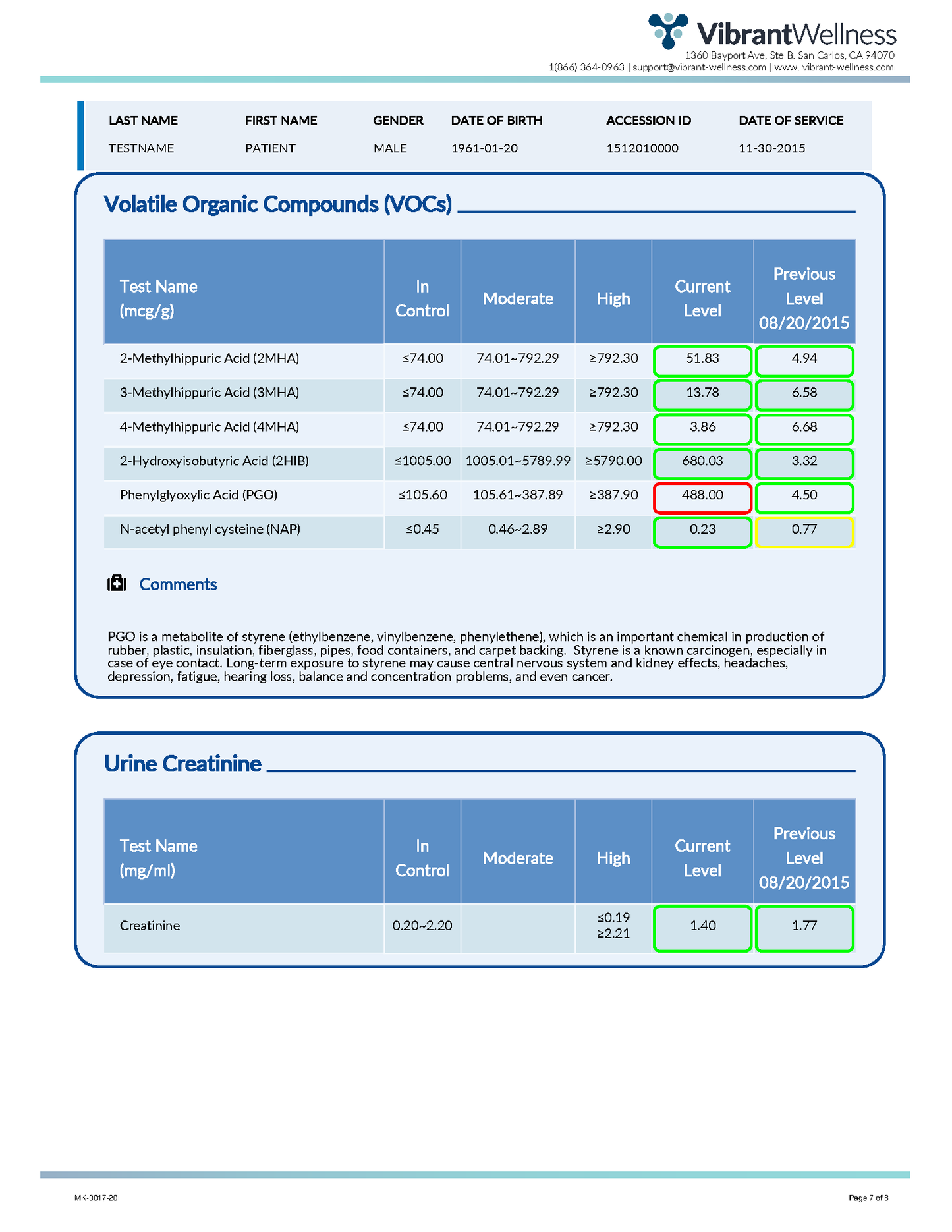Click the Urine Creatinine section heading
952x1232 pixels.
point(182,764)
